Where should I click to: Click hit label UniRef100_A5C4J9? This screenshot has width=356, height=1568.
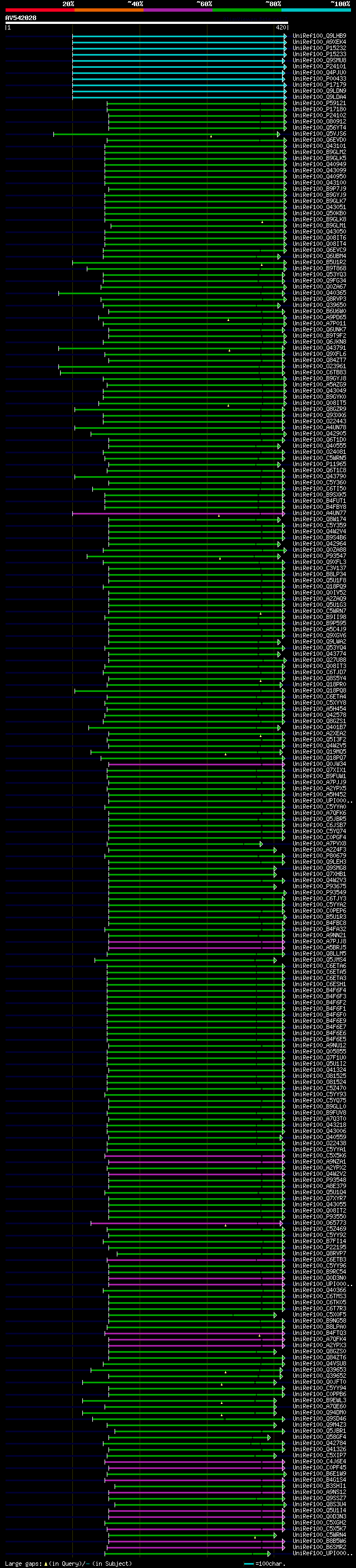(319, 630)
